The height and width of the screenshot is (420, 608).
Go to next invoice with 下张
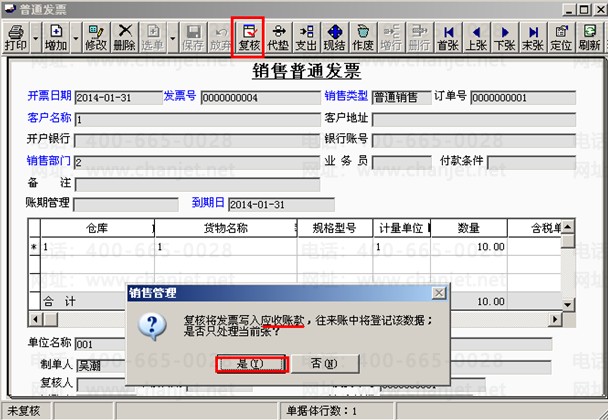(x=504, y=38)
